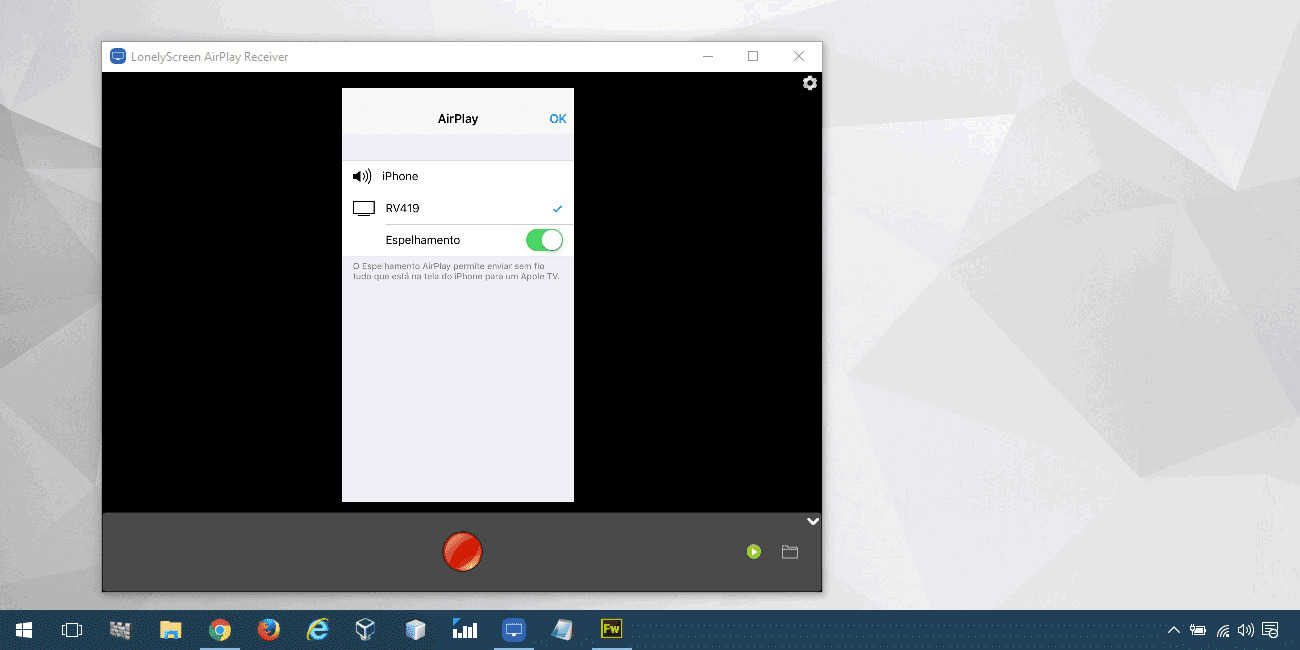Screen dimensions: 1300x650
Task: Click the RV419 selected checkmark
Action: point(558,208)
